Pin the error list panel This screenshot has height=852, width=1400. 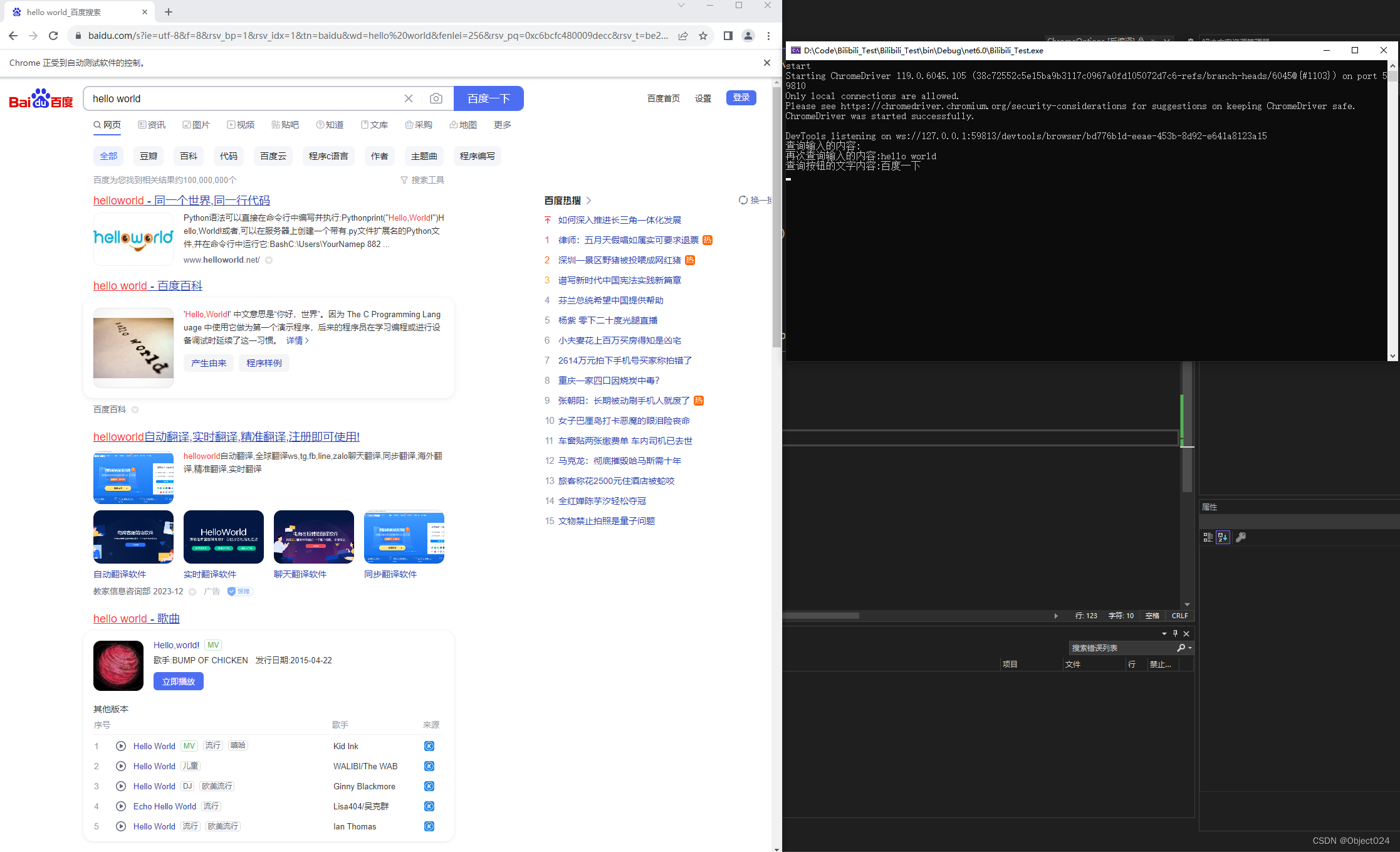pyautogui.click(x=1175, y=633)
